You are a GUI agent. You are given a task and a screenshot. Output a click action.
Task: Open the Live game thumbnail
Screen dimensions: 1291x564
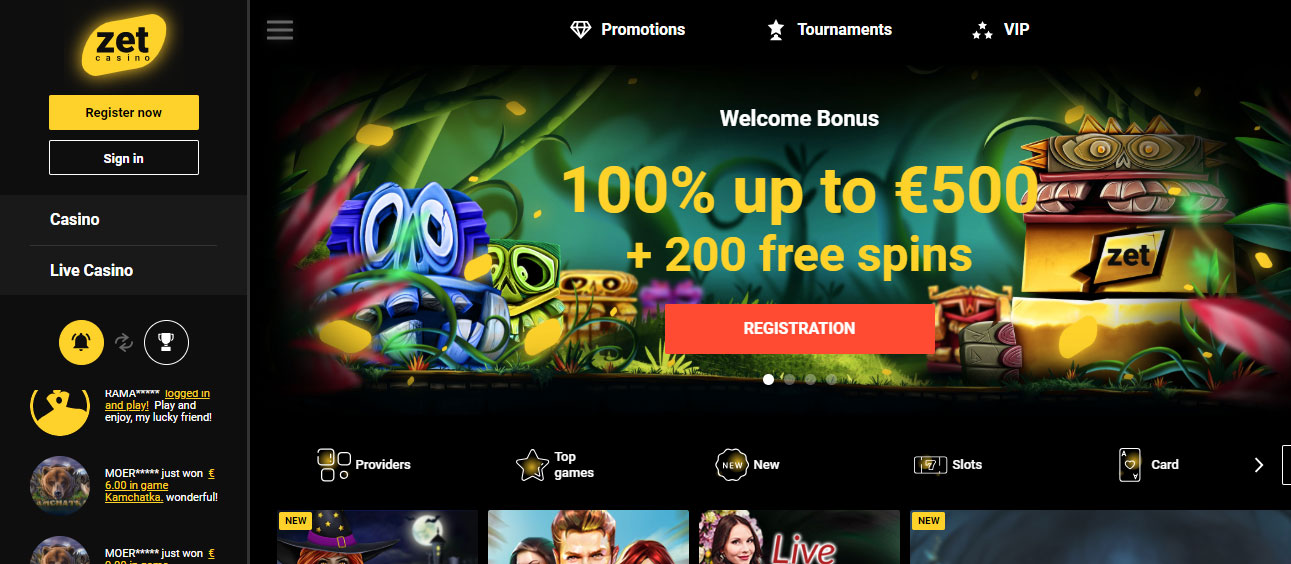click(800, 537)
